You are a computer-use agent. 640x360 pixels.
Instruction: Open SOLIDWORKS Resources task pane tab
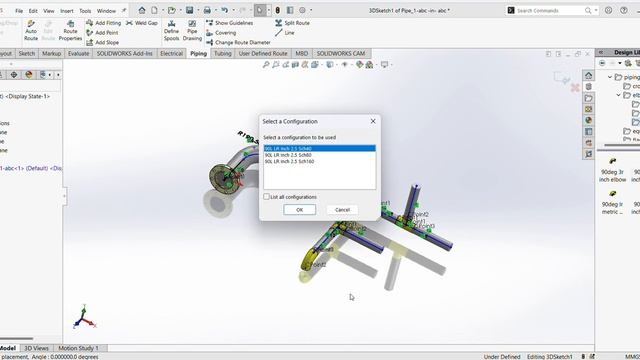588,76
